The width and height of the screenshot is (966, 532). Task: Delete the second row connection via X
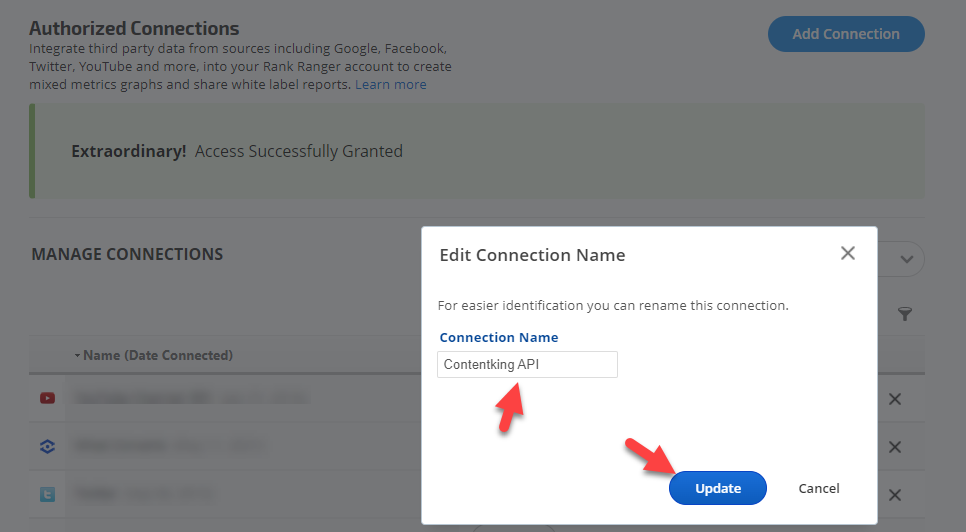(895, 447)
